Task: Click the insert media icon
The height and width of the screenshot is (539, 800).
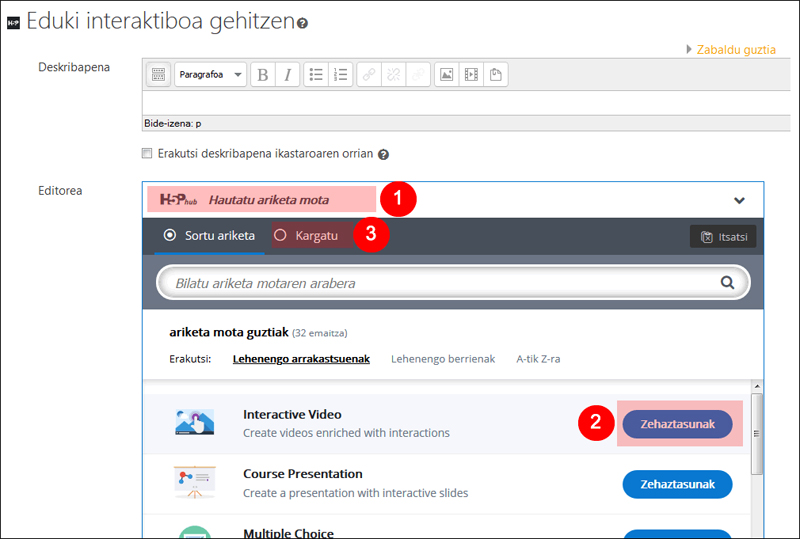Action: (471, 75)
